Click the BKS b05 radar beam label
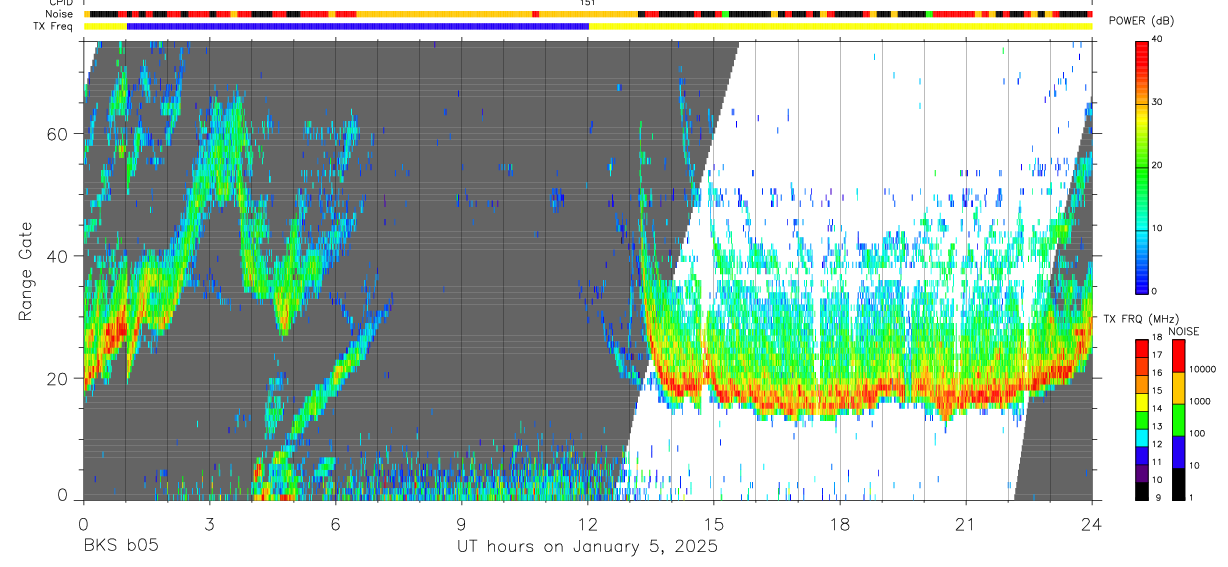 pos(120,547)
